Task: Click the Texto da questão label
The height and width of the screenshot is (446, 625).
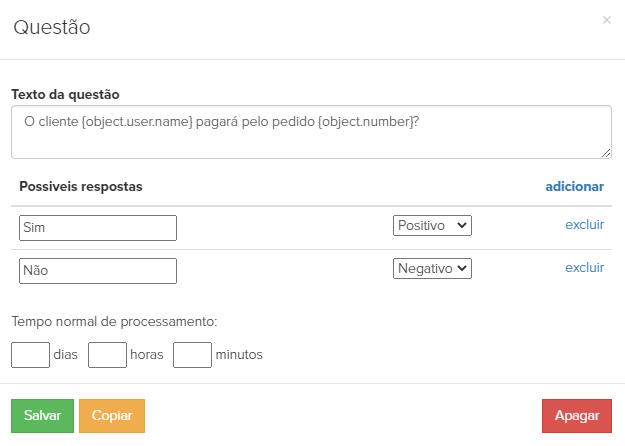Action: (x=65, y=94)
